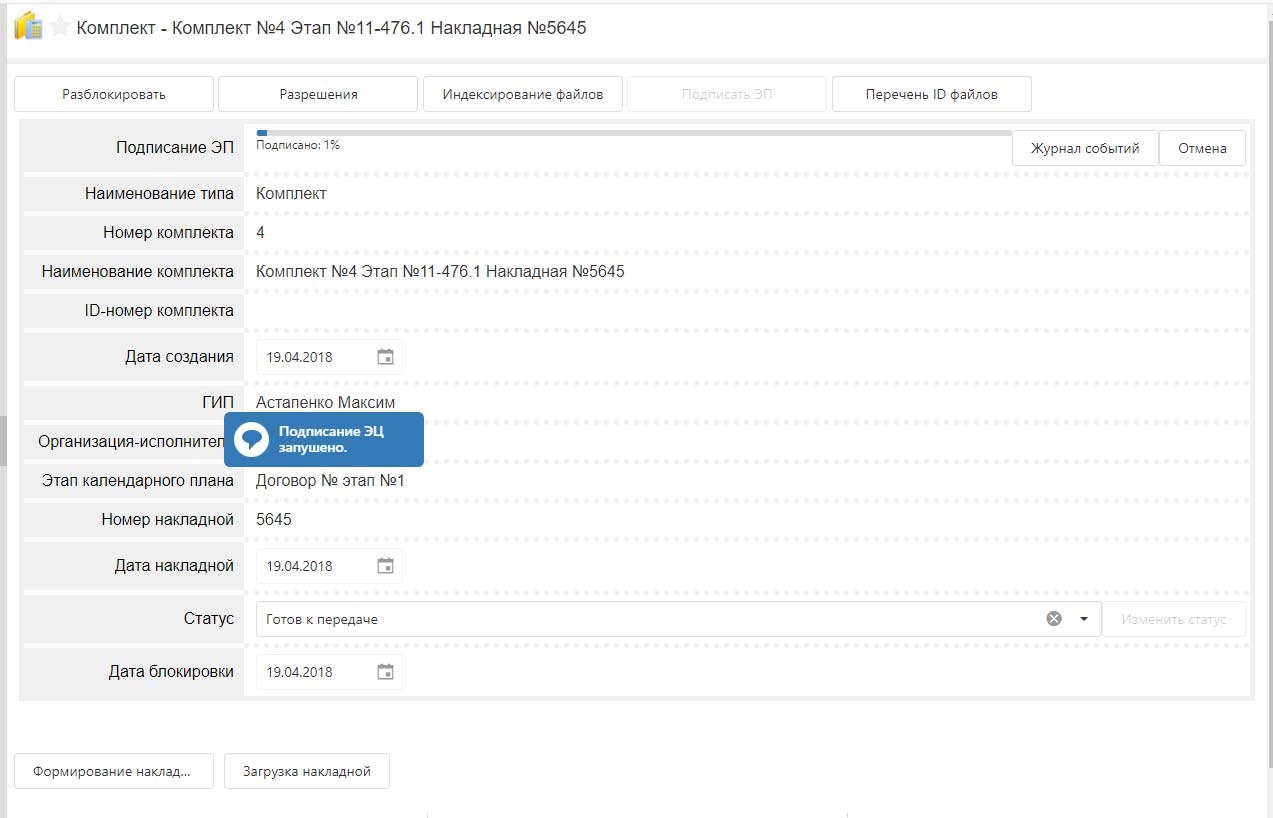Click the Подписание ЭЦ запущено notification

click(x=324, y=439)
